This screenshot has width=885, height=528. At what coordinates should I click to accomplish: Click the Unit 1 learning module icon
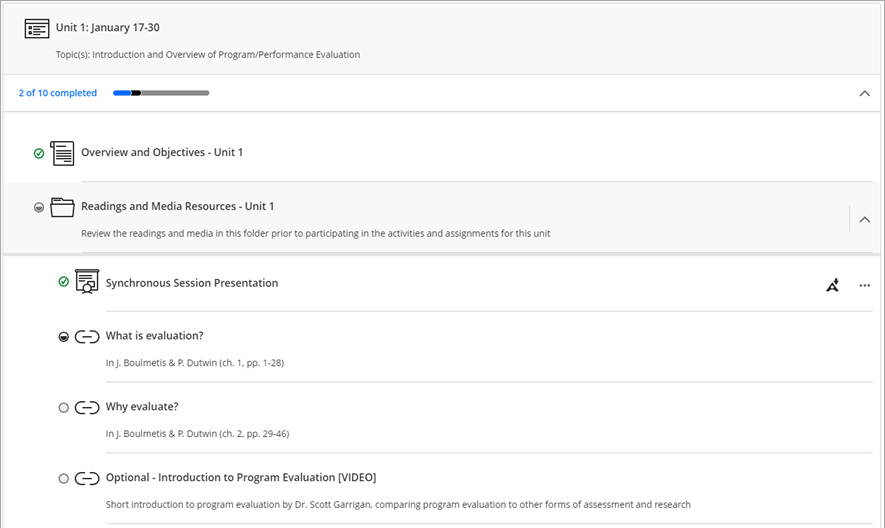[x=37, y=28]
